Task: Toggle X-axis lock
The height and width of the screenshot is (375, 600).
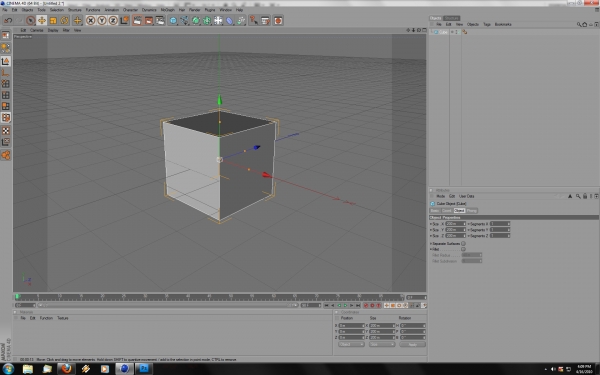Action: pos(91,20)
